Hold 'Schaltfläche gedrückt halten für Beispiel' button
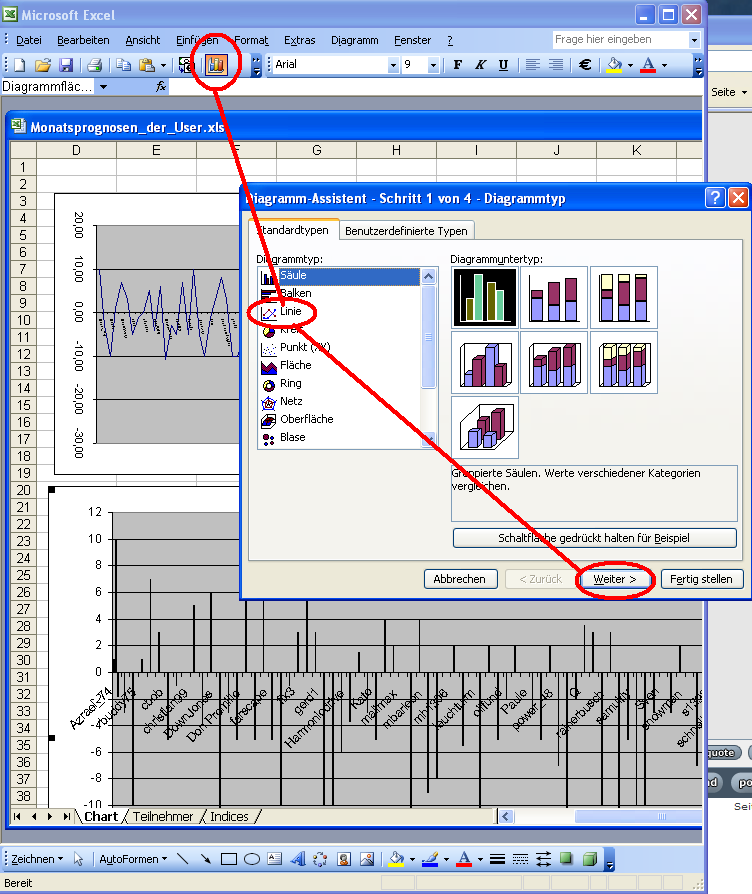 pyautogui.click(x=594, y=538)
